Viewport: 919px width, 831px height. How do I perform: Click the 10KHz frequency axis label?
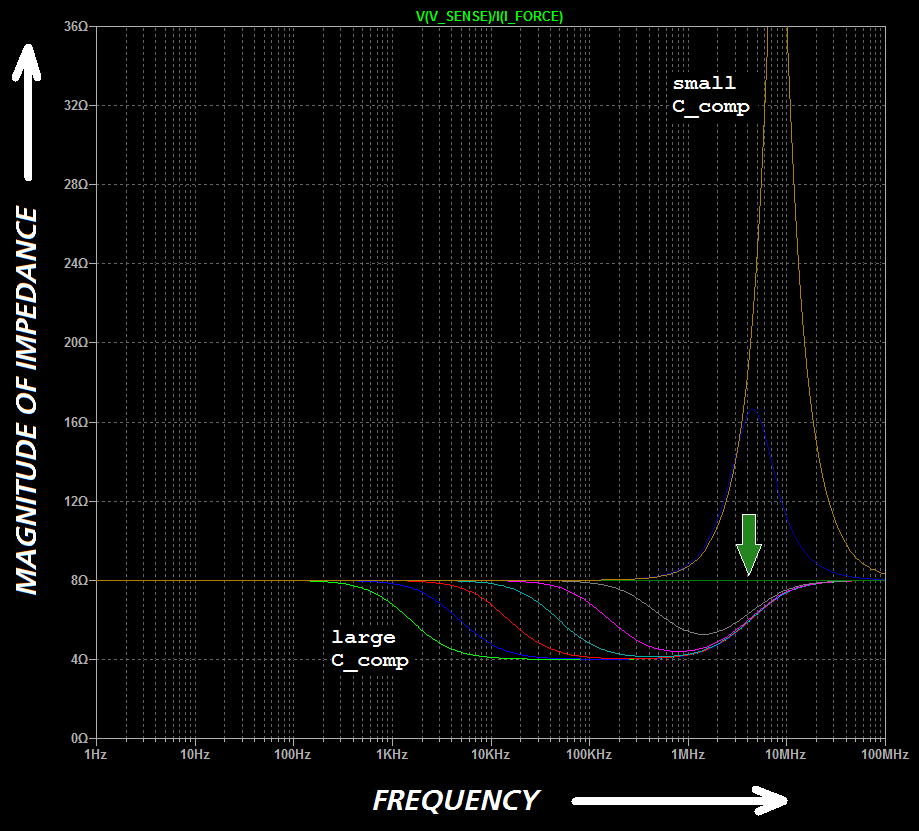pyautogui.click(x=491, y=754)
